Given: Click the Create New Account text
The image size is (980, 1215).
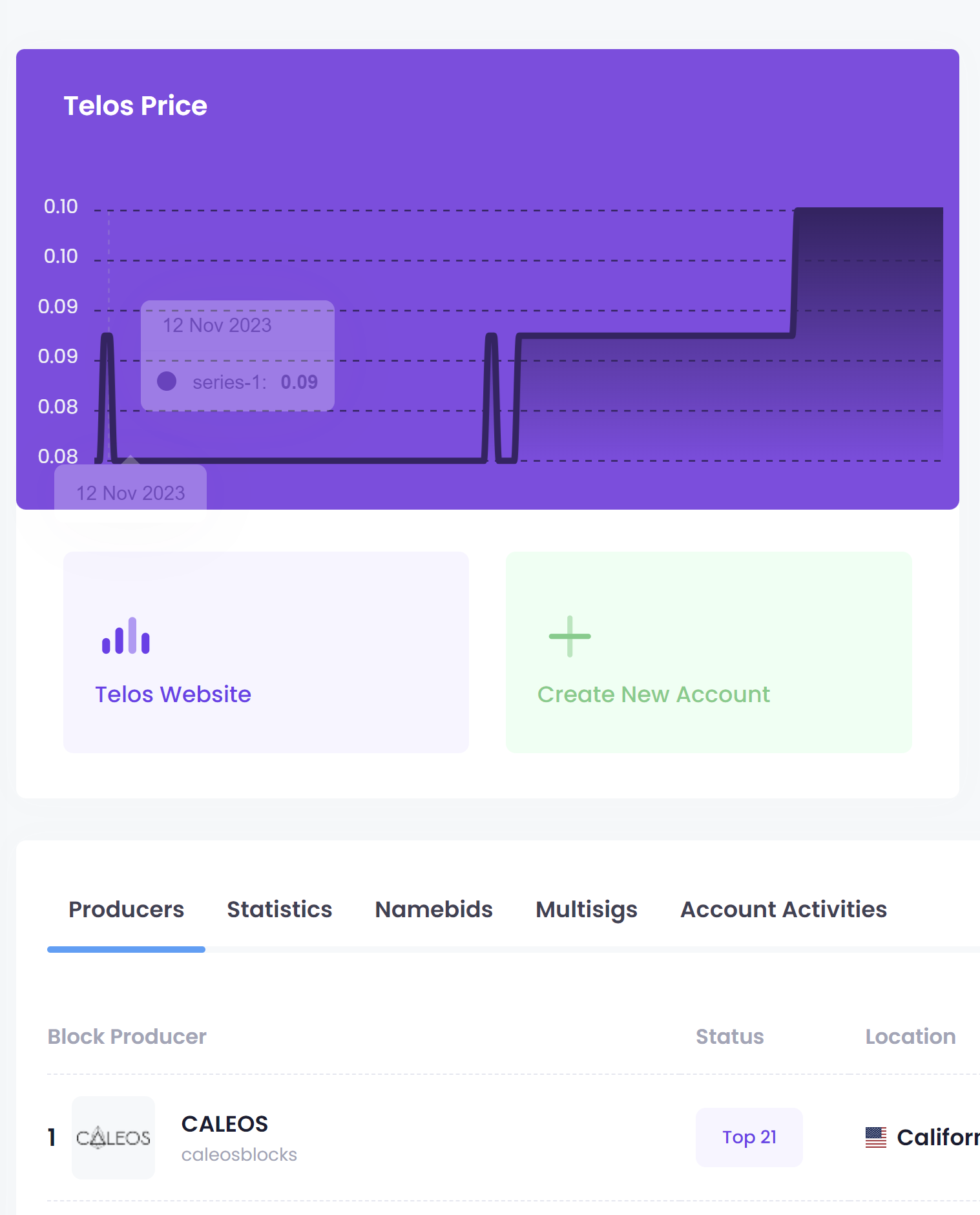Looking at the screenshot, I should point(653,694).
